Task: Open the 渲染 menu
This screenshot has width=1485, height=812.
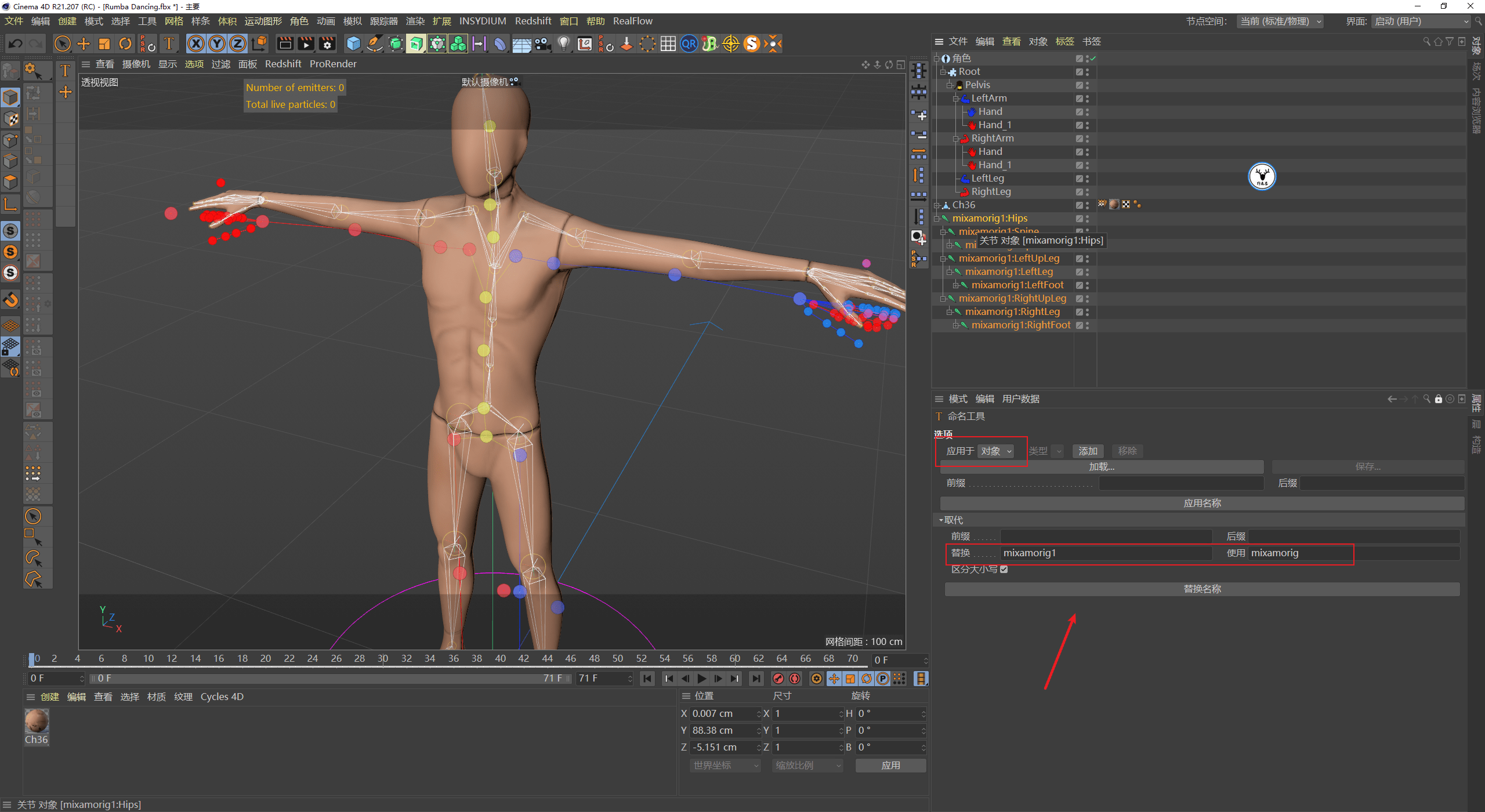Action: coord(415,21)
